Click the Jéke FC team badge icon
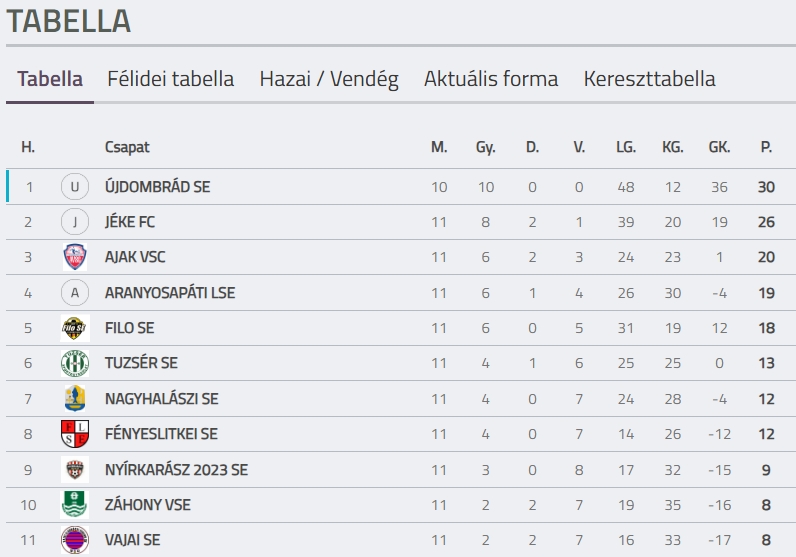The width and height of the screenshot is (796, 557). pos(75,222)
